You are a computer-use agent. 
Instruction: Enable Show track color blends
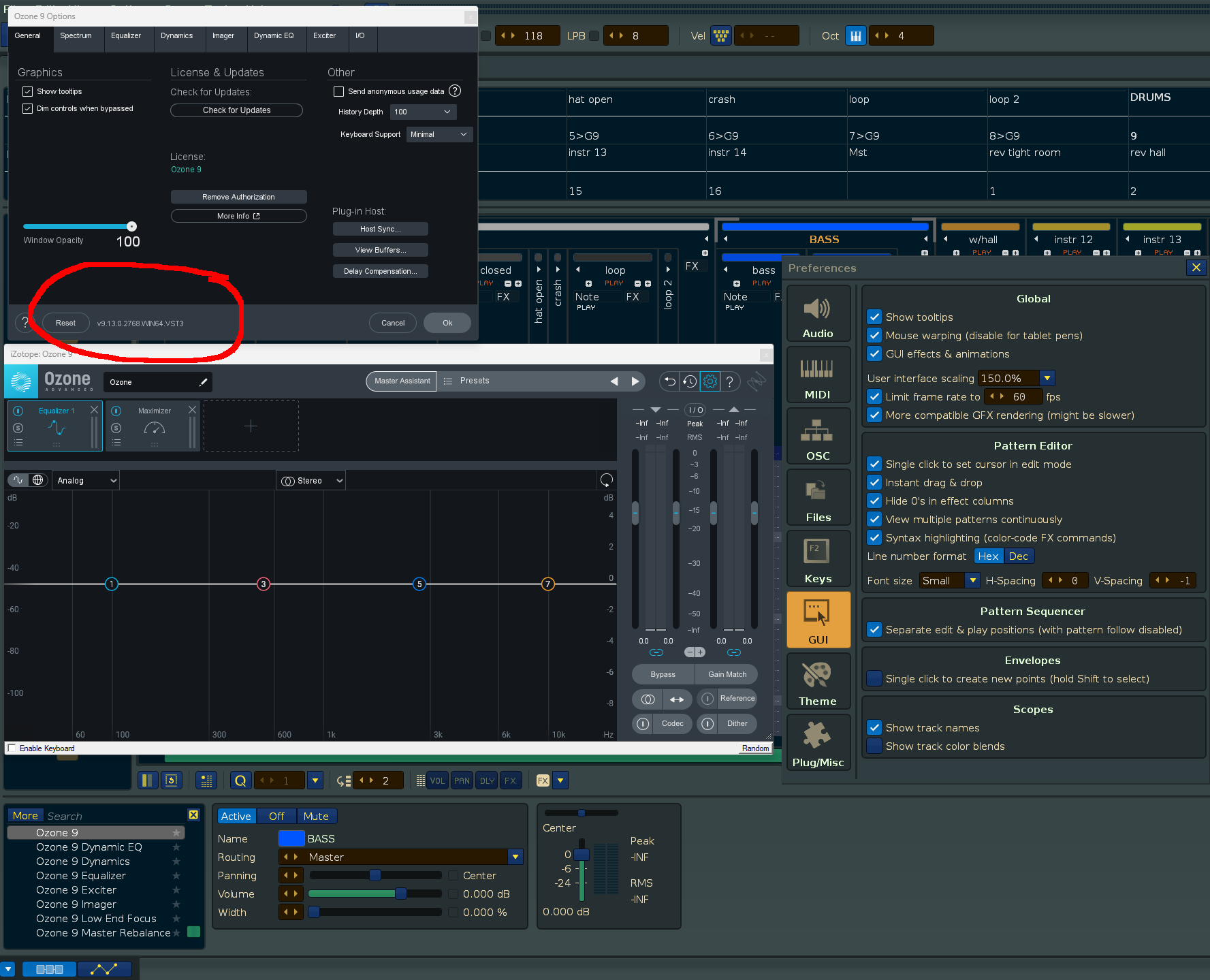pos(874,746)
